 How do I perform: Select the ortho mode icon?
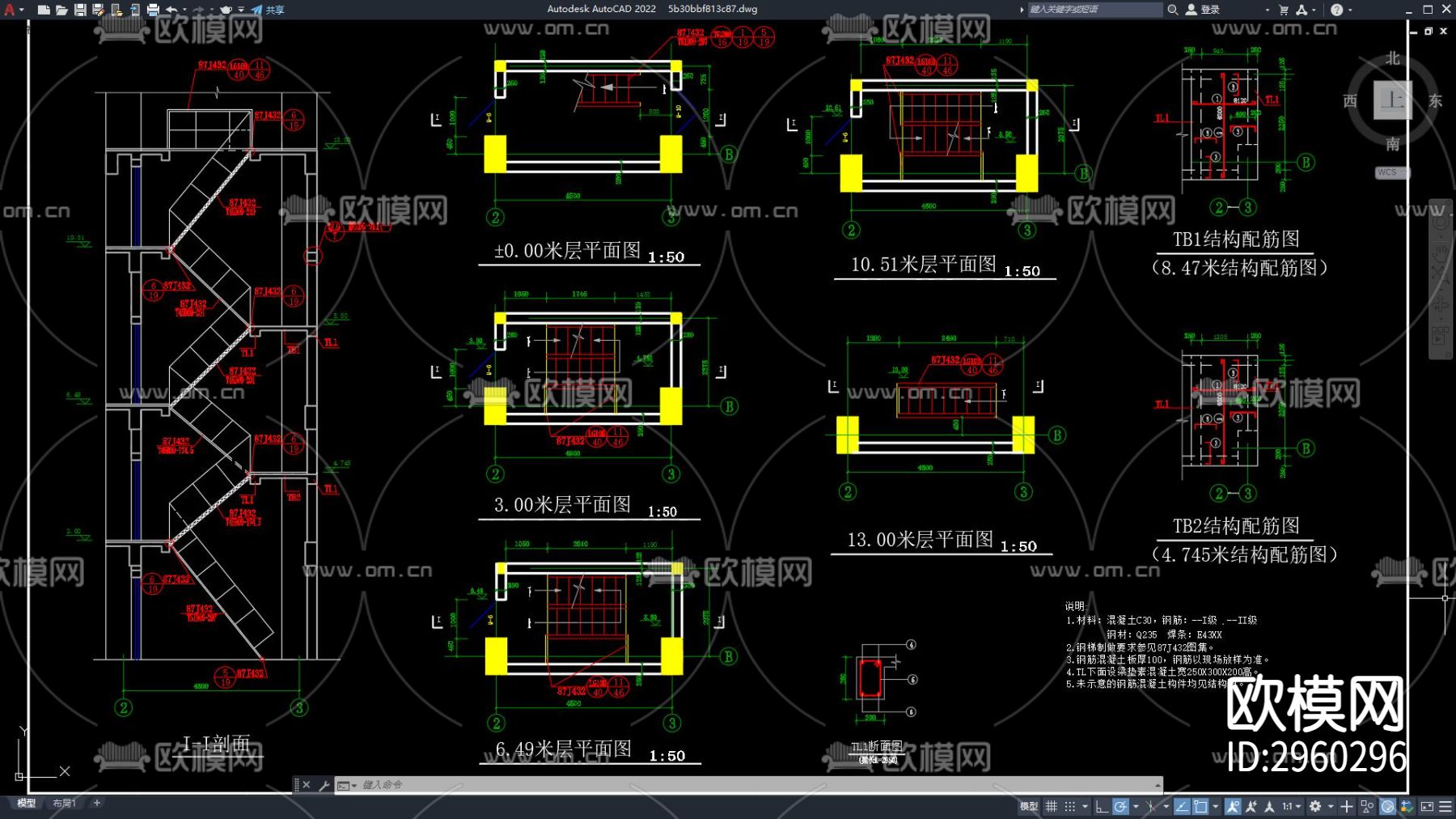(x=1102, y=806)
